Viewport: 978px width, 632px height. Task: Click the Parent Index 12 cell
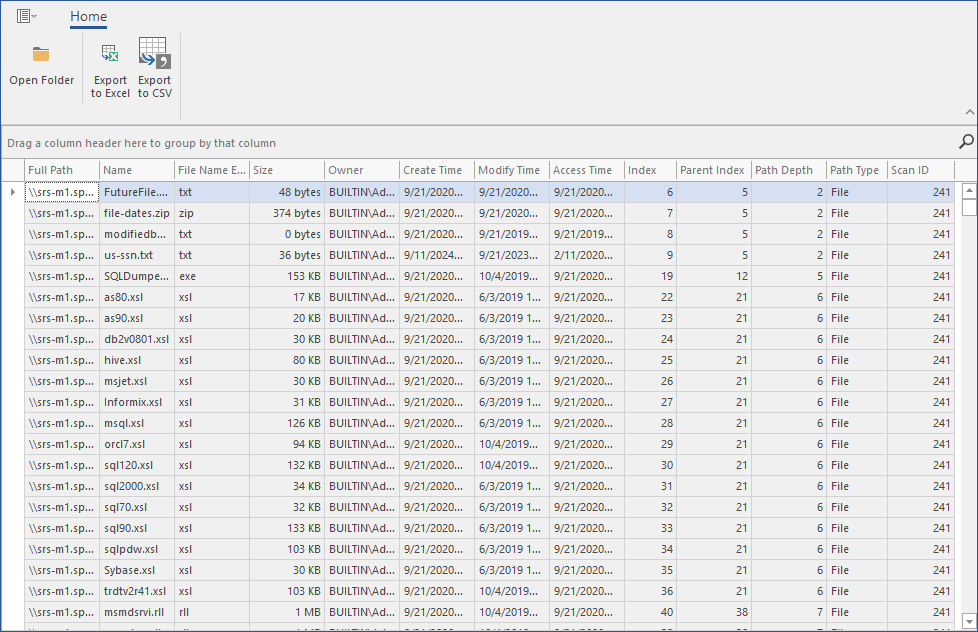point(713,276)
